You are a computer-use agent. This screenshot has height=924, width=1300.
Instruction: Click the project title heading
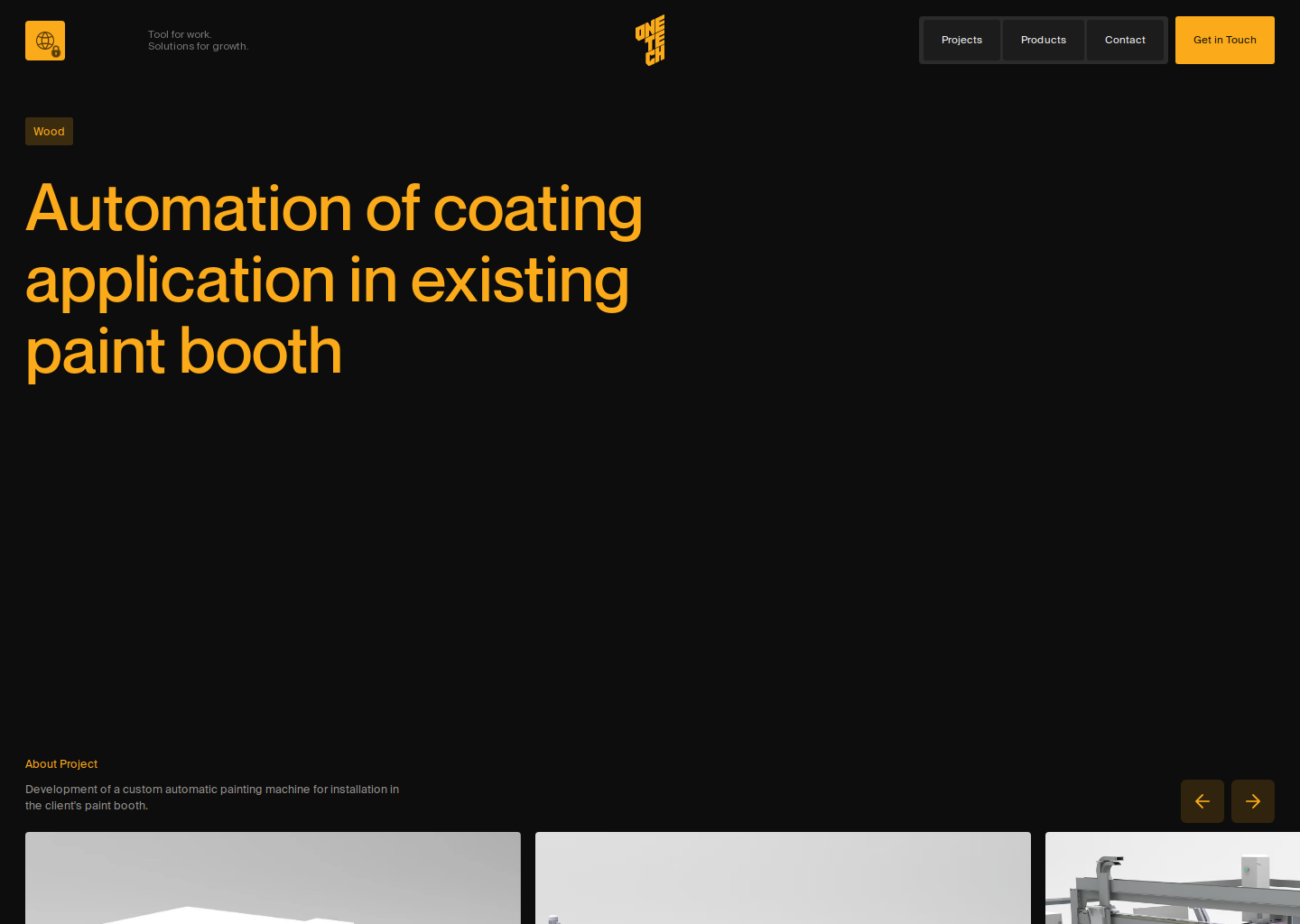[334, 280]
